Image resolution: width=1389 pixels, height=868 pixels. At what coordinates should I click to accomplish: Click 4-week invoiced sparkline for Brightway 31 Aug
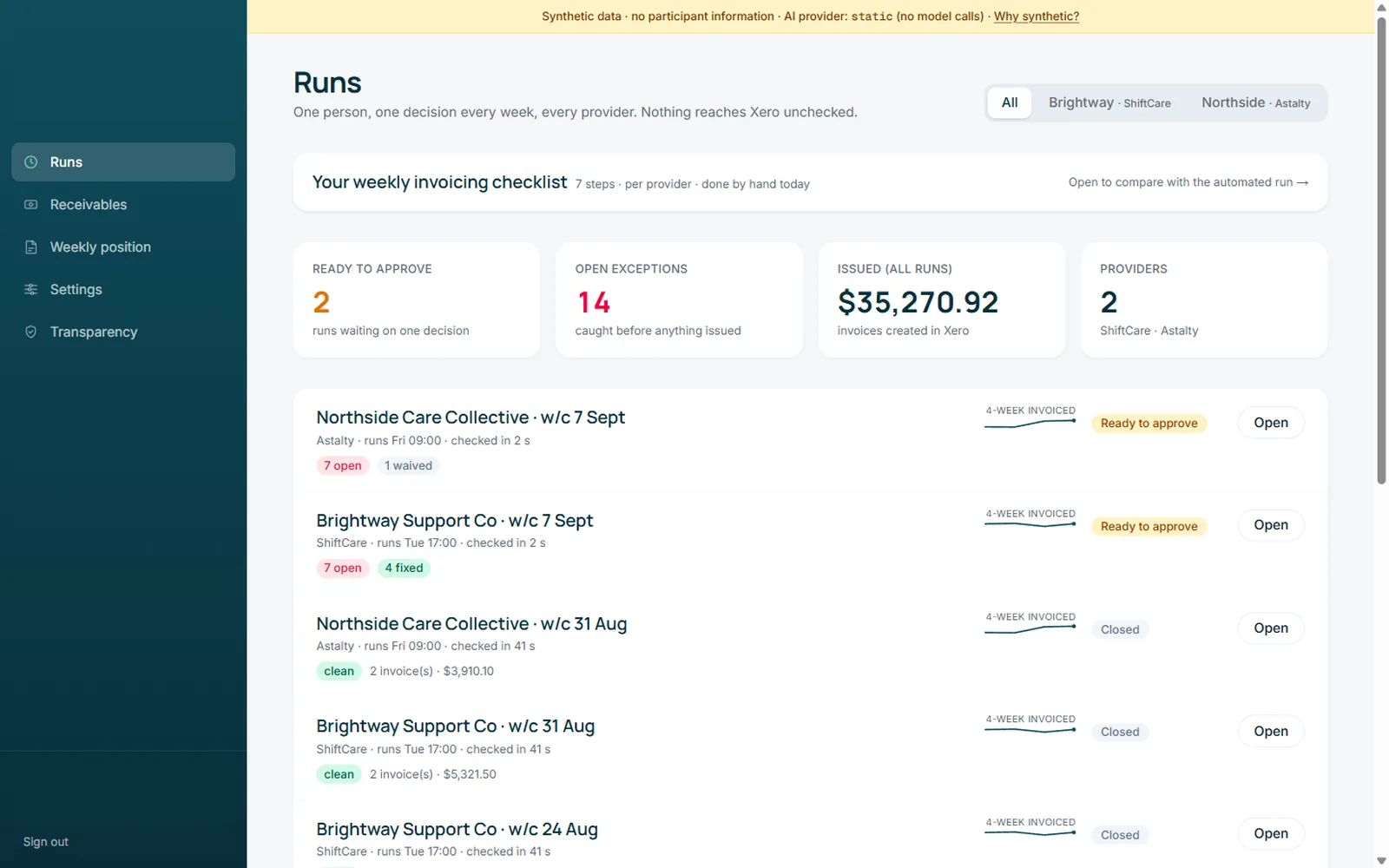[x=1030, y=731]
